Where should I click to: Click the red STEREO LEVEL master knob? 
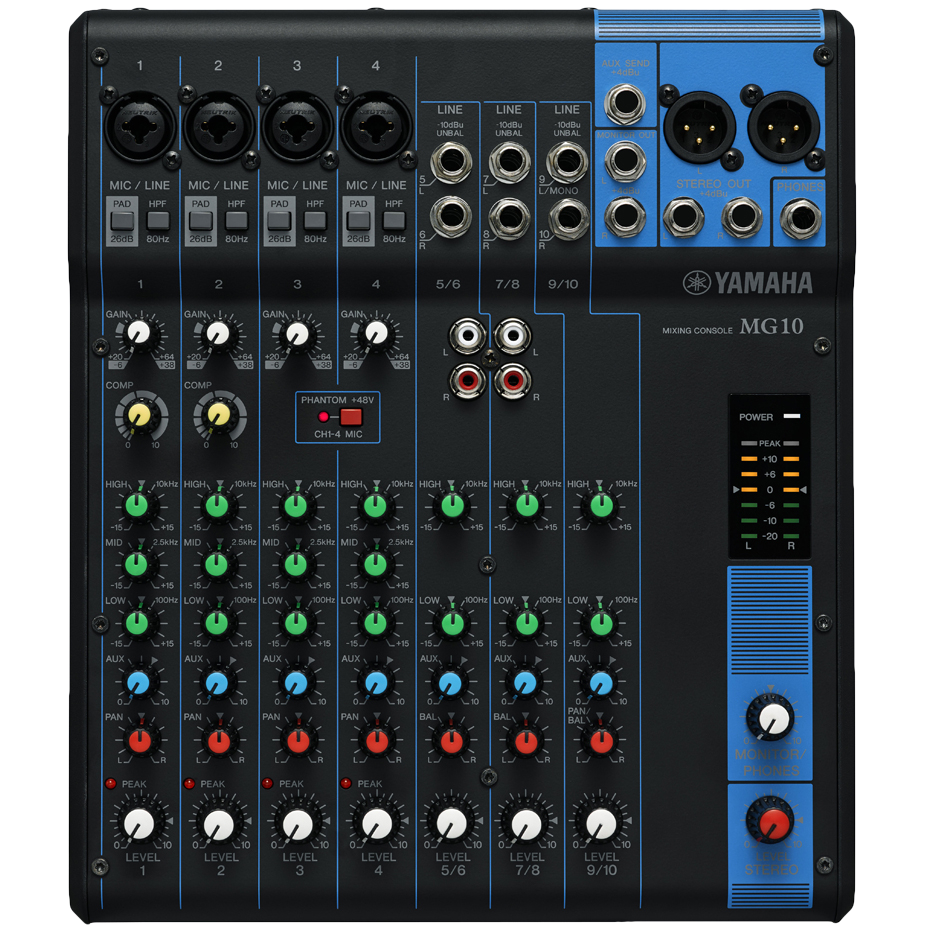point(771,820)
